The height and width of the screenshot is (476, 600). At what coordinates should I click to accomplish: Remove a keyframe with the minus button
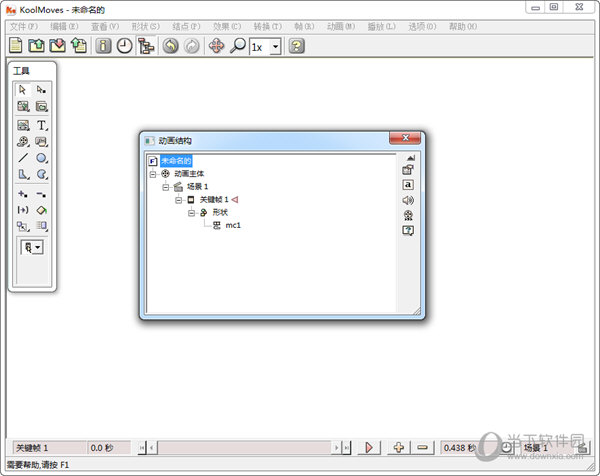pyautogui.click(x=422, y=447)
